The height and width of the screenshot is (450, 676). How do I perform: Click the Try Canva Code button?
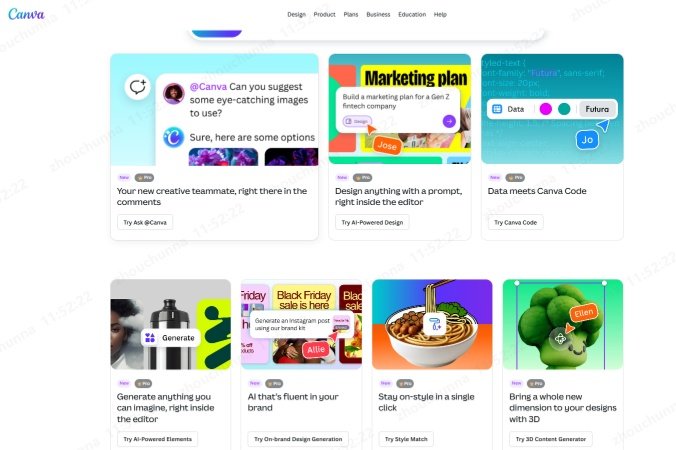[x=516, y=222]
